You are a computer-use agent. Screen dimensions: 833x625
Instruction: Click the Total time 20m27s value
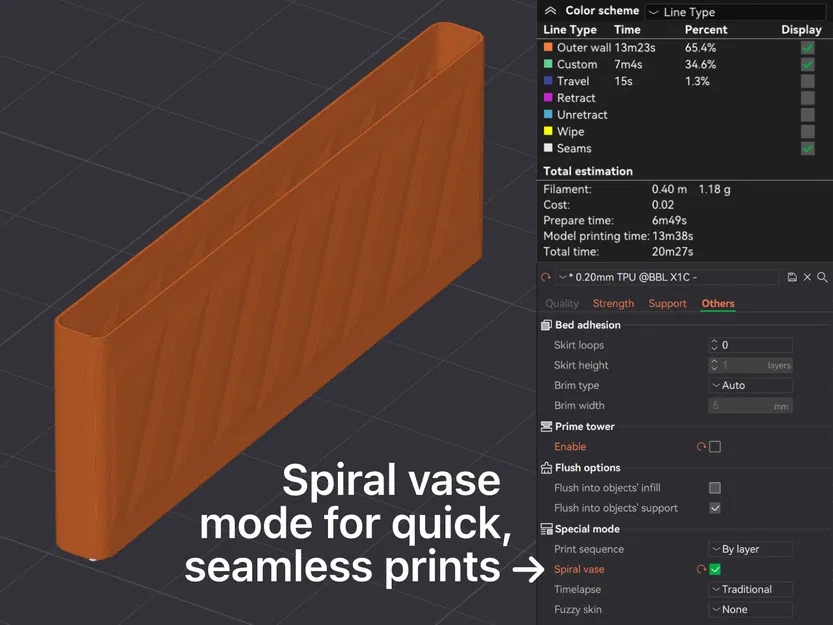(673, 251)
